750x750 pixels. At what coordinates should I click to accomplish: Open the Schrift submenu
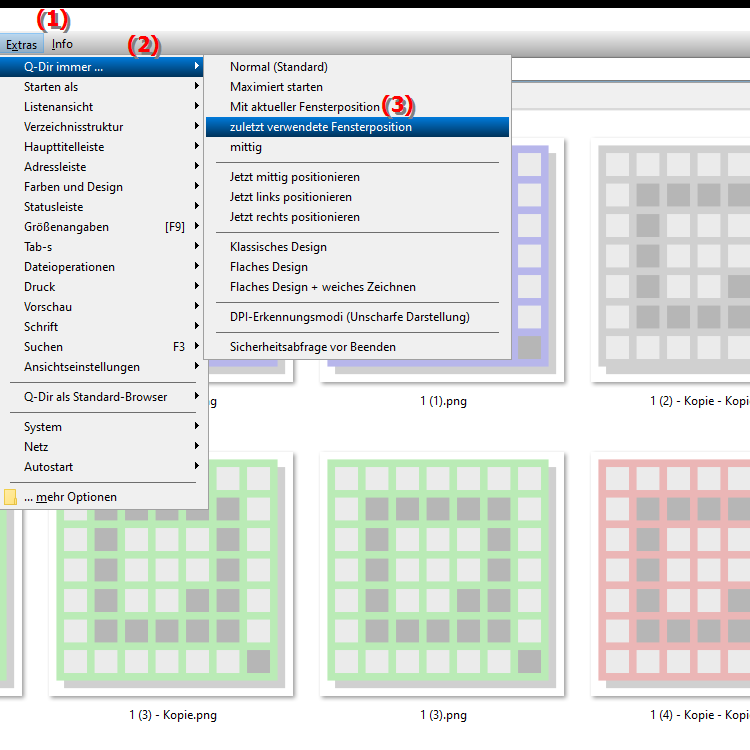[x=101, y=327]
